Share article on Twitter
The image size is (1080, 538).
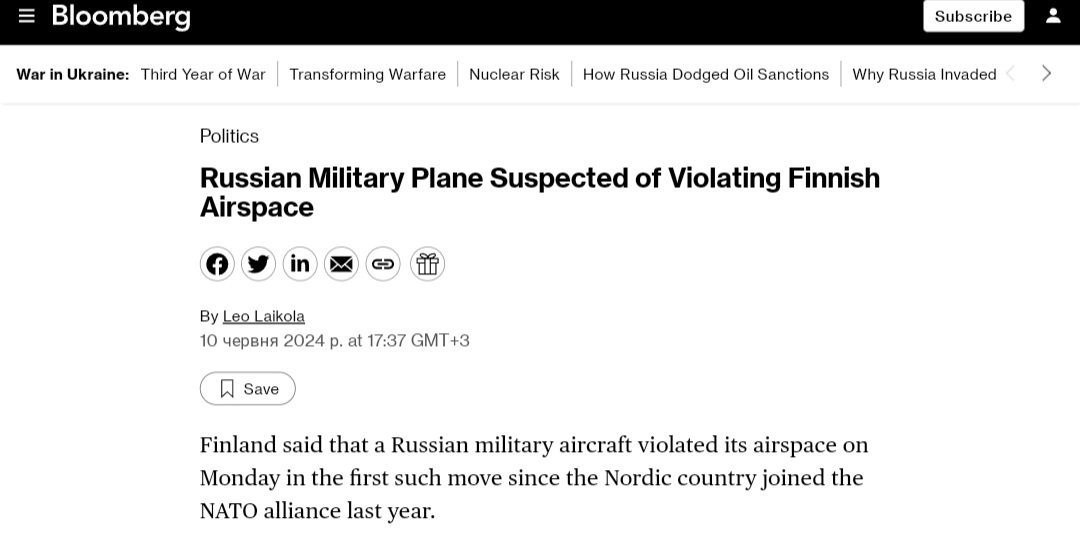pyautogui.click(x=258, y=264)
